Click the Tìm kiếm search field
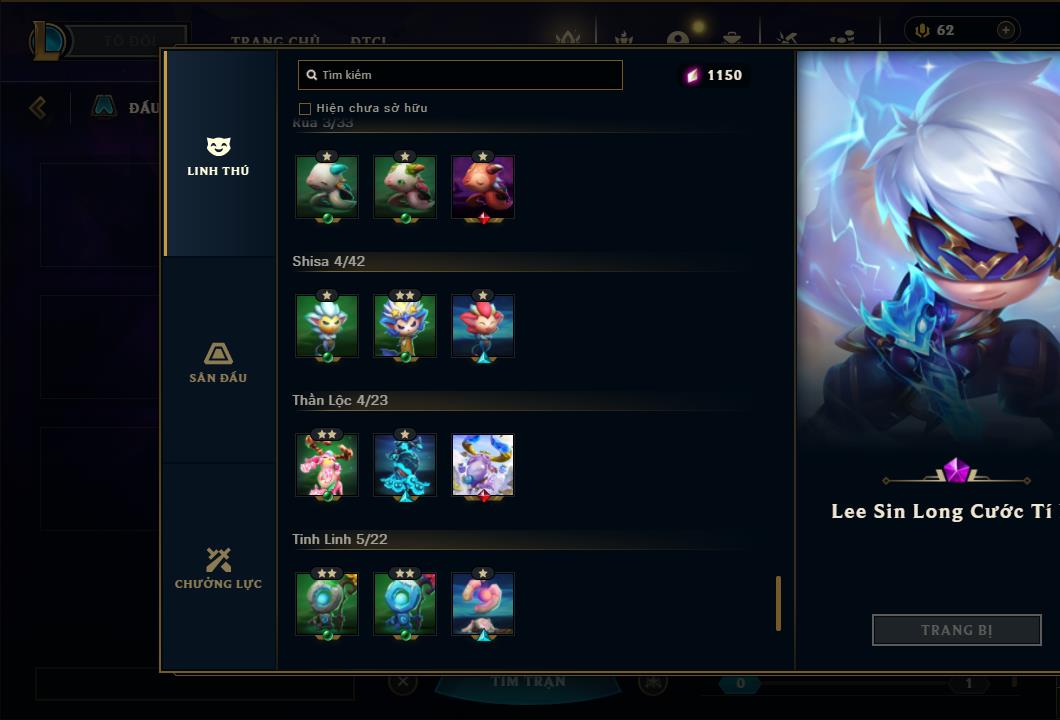The height and width of the screenshot is (720, 1060). (460, 75)
